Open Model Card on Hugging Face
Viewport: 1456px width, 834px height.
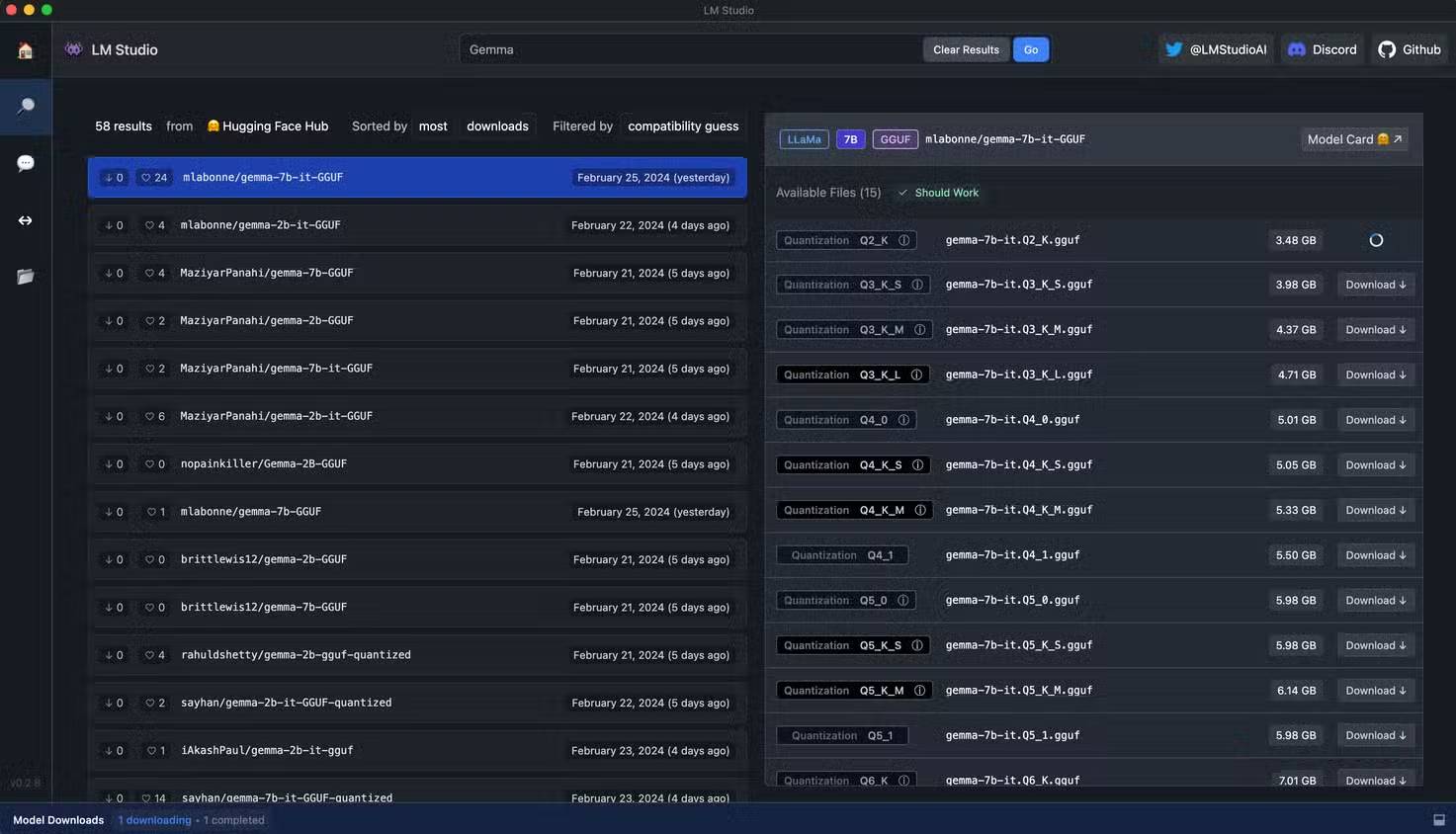(x=1354, y=139)
